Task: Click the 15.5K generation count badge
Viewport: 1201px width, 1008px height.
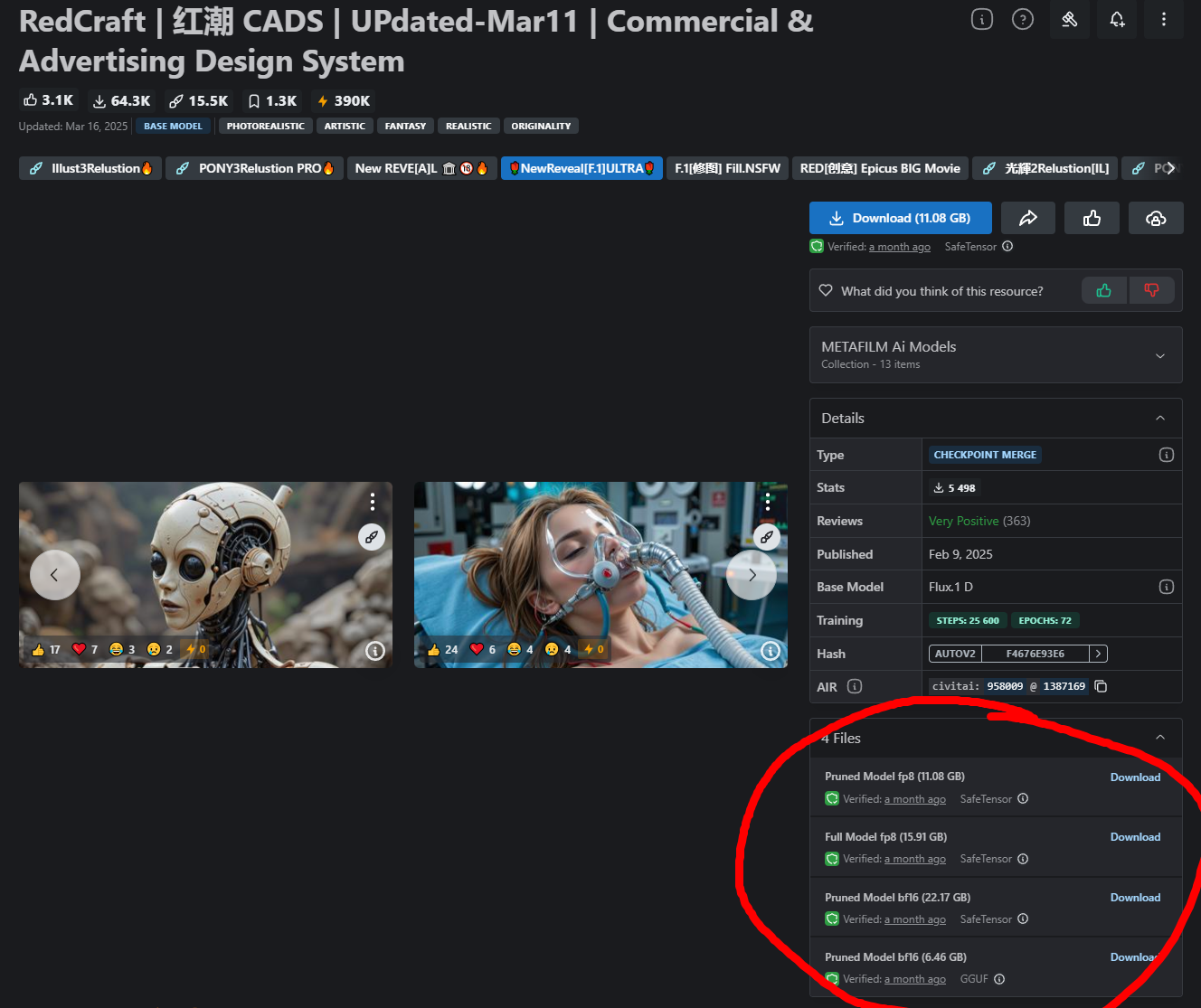Action: click(198, 100)
